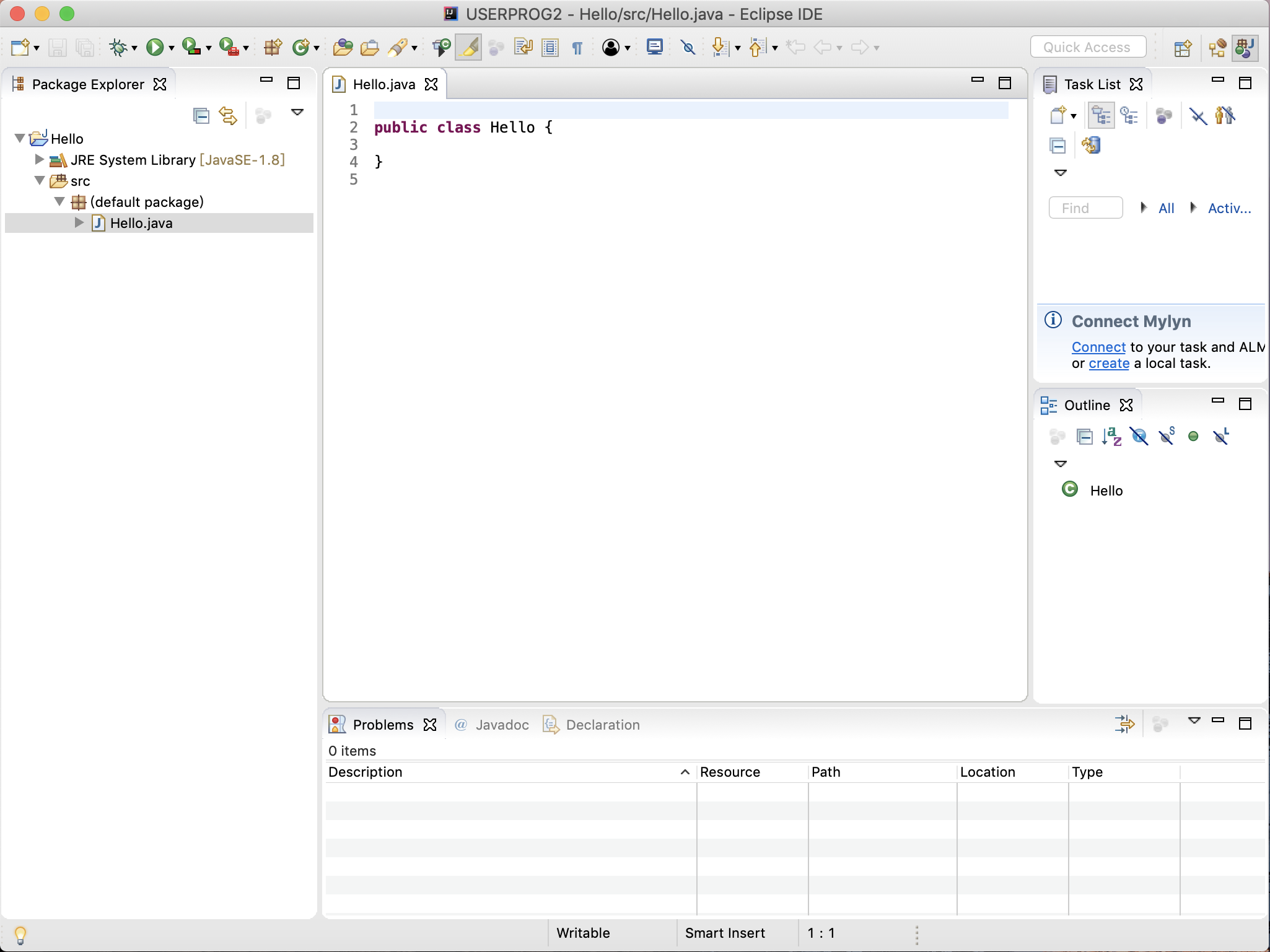Select the Task List tab
The height and width of the screenshot is (952, 1270).
click(x=1092, y=84)
